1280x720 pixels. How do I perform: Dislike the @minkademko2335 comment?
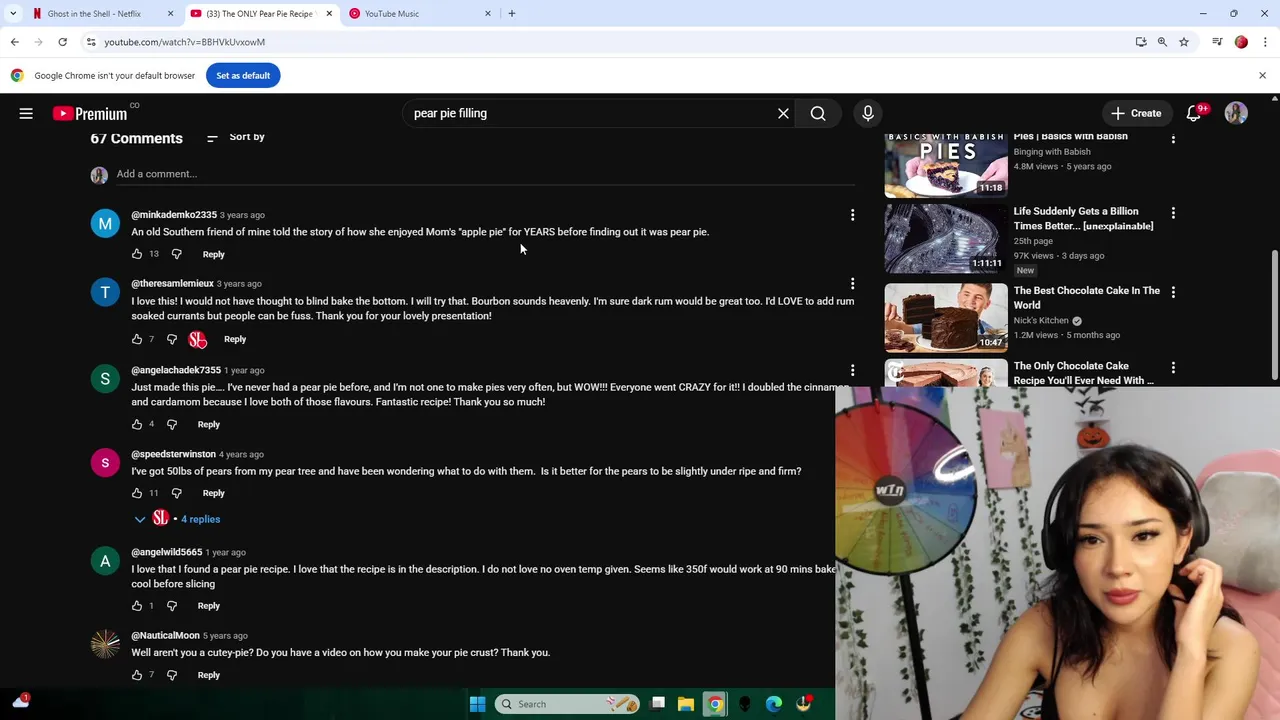tap(176, 254)
